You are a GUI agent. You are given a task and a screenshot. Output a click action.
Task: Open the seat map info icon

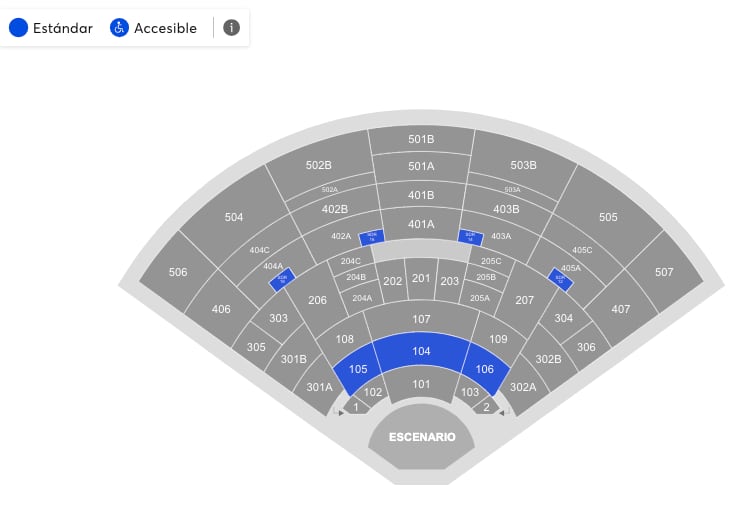coord(231,28)
